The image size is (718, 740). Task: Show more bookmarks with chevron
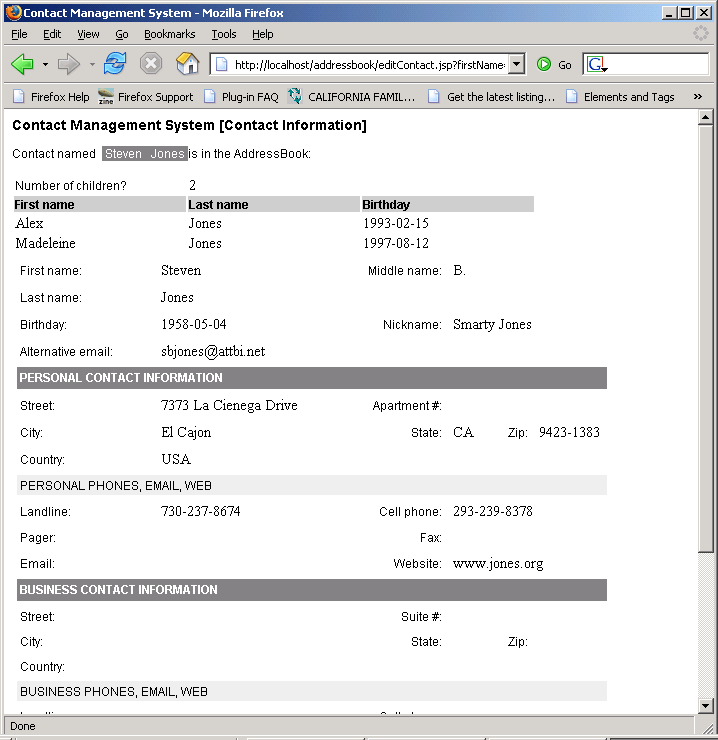697,97
